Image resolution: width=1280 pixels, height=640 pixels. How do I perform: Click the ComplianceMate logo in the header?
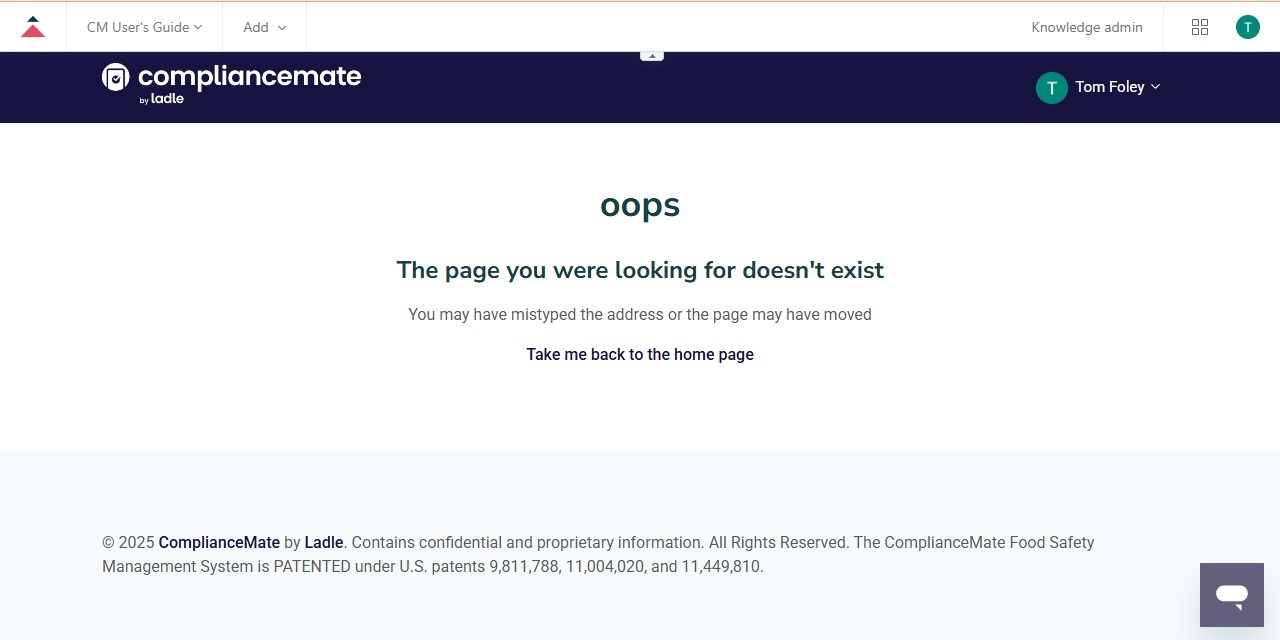point(231,78)
